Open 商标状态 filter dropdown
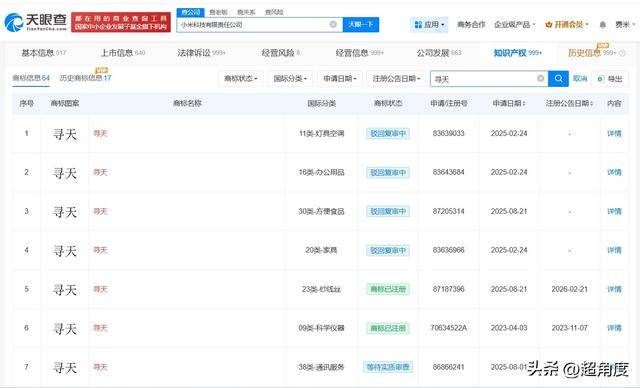This screenshot has width=640, height=388. click(241, 78)
